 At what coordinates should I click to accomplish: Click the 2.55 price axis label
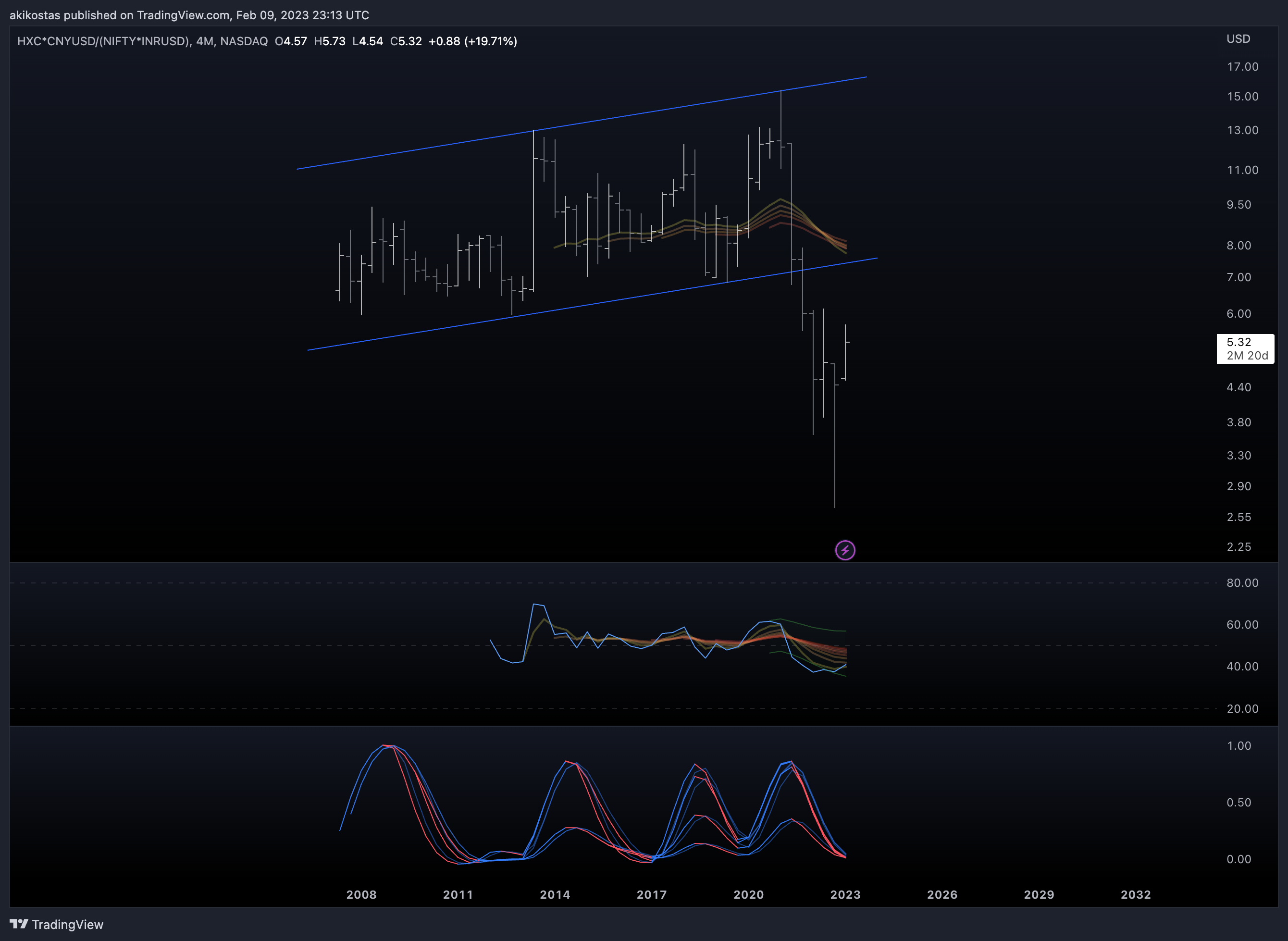(1239, 517)
